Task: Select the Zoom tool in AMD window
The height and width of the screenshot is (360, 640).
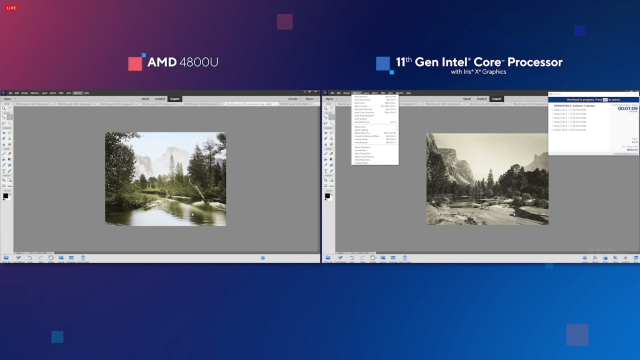Action: tap(4, 108)
